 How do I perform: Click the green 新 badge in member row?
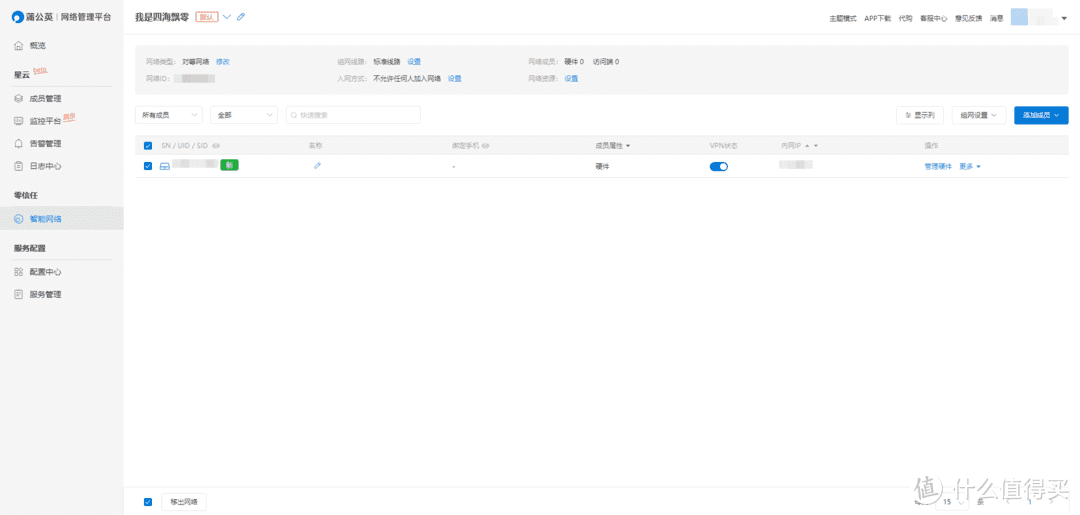(229, 165)
